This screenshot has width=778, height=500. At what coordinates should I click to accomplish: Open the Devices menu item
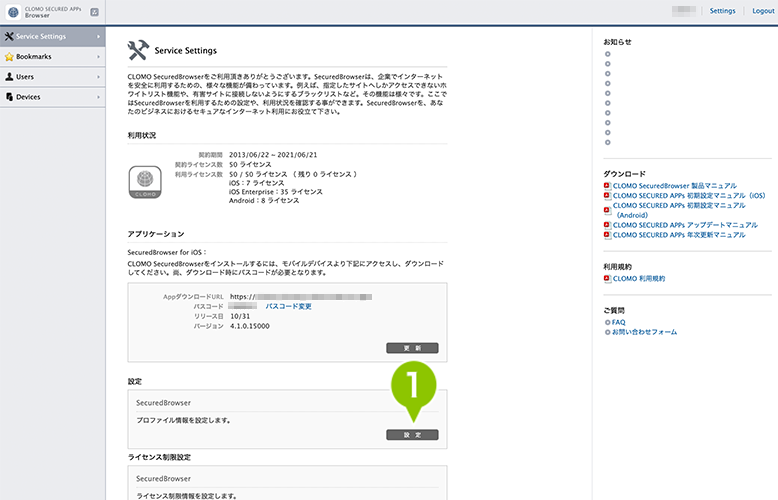coord(53,97)
